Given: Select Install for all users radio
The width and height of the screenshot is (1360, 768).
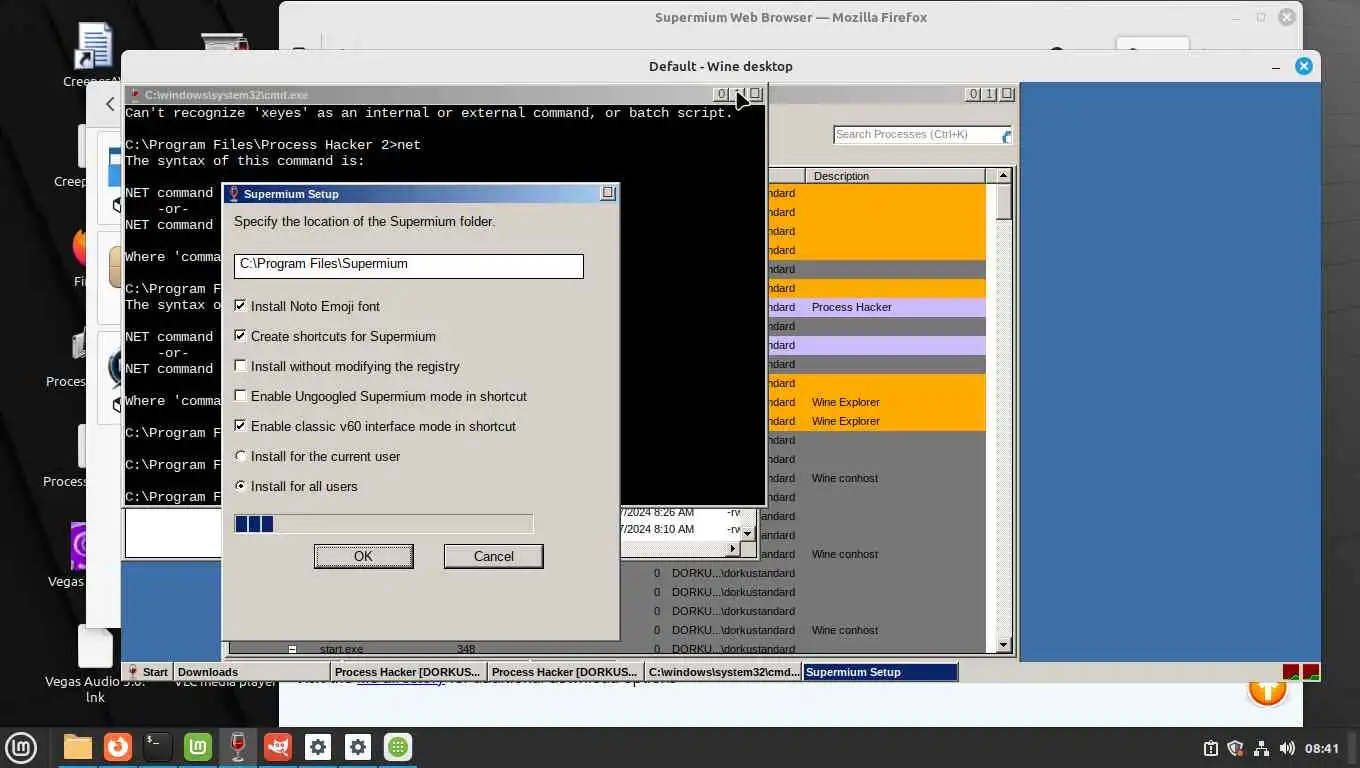Looking at the screenshot, I should 240,486.
